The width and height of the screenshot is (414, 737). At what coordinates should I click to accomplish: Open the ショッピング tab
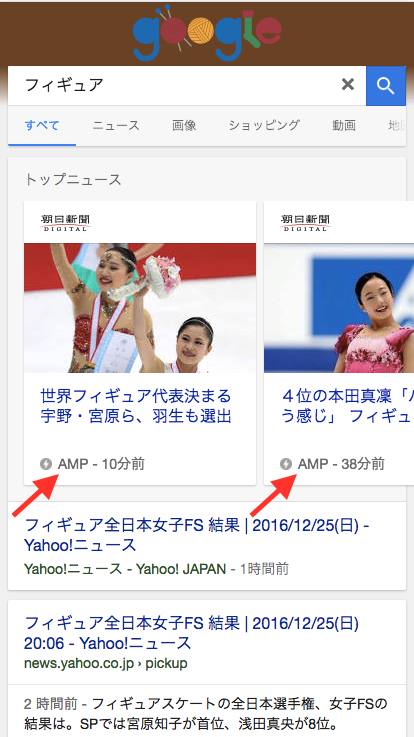tap(264, 125)
